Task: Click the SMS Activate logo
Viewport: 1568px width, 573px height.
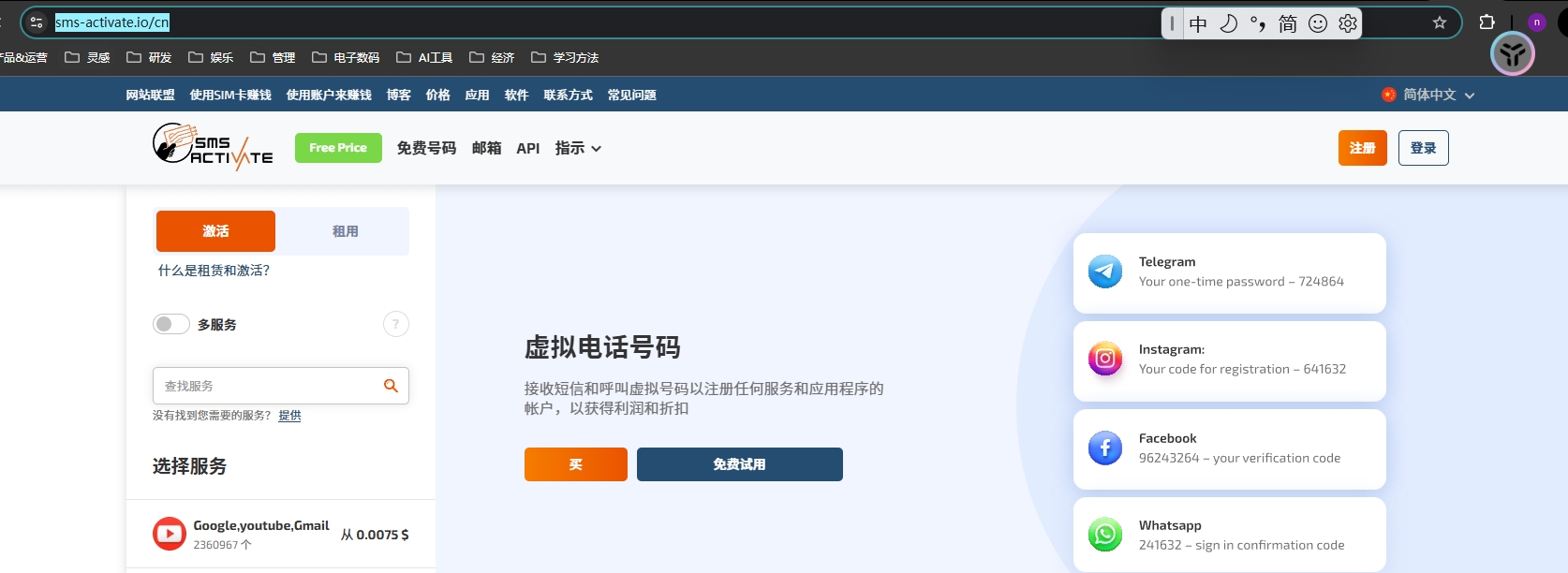Action: pyautogui.click(x=213, y=147)
